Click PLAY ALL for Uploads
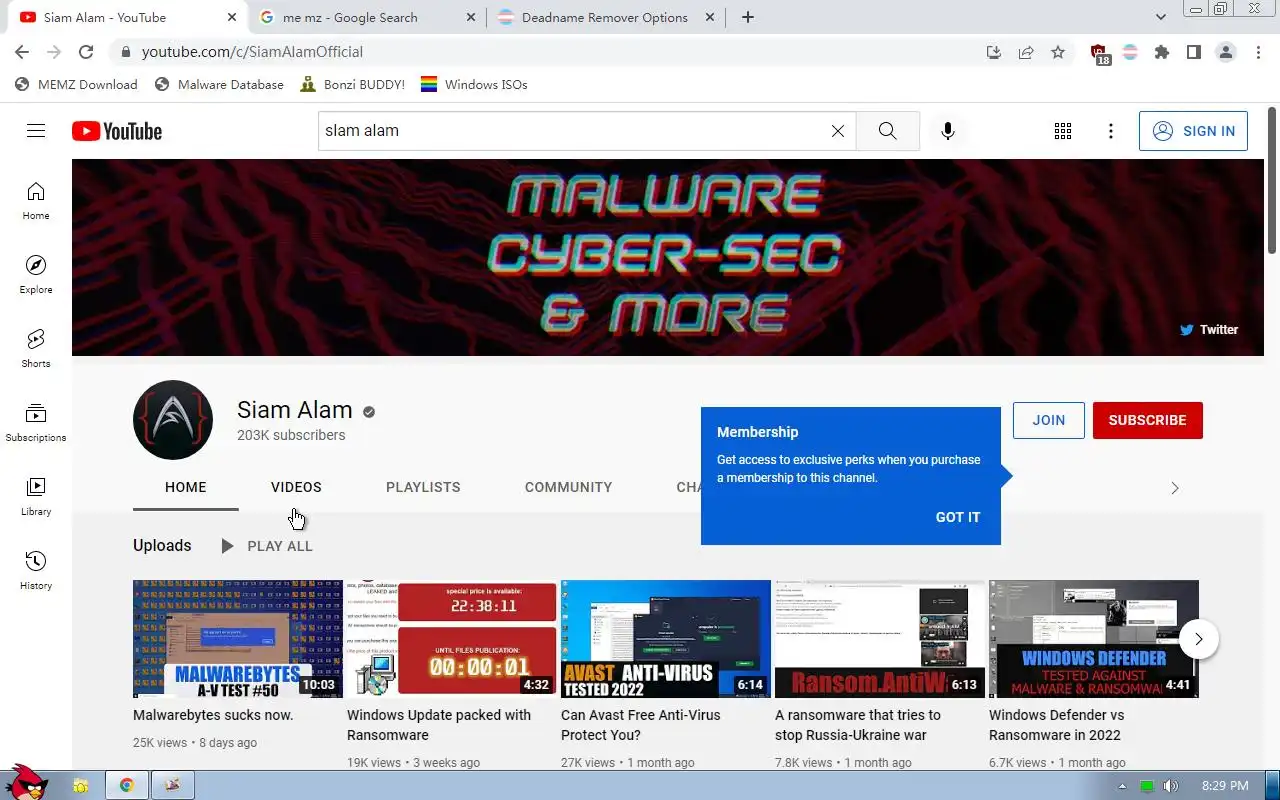This screenshot has height=800, width=1280. click(x=267, y=546)
